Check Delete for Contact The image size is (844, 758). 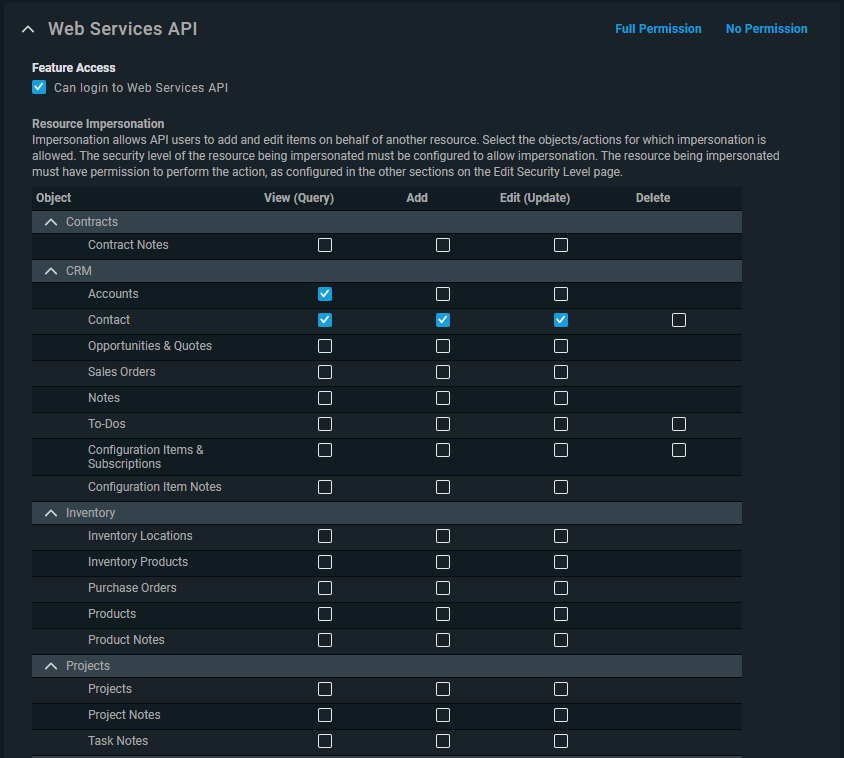click(678, 320)
